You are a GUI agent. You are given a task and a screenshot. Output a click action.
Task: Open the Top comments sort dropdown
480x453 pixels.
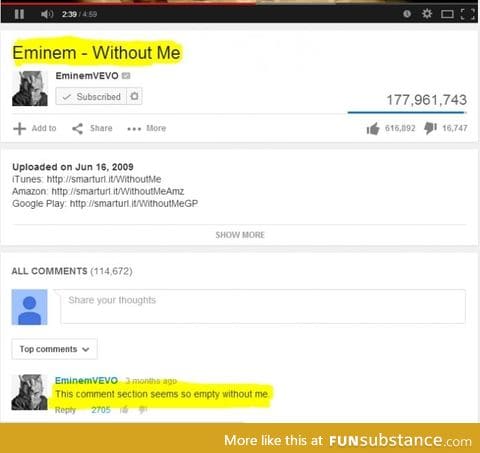pos(54,349)
